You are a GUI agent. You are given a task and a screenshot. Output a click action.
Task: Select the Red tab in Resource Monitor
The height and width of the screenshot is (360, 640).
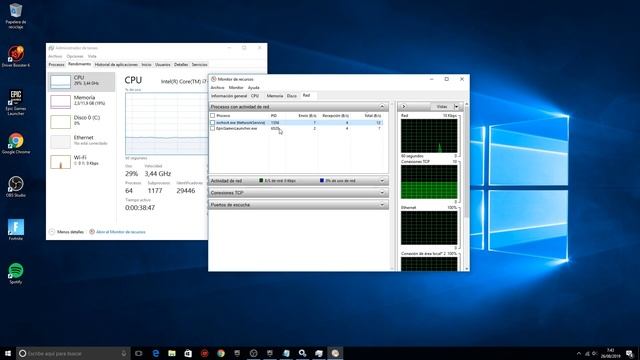pos(306,96)
